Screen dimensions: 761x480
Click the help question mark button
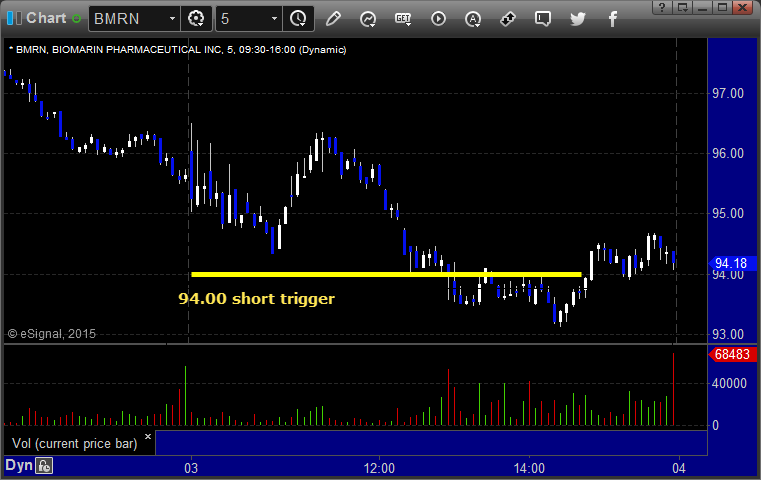tap(662, 7)
